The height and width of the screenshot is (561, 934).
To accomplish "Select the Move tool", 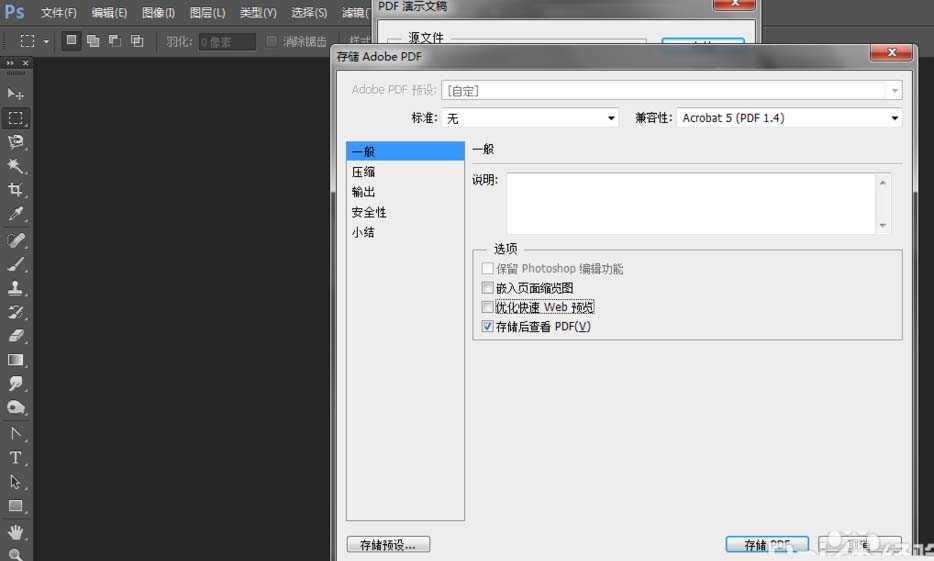I will pyautogui.click(x=16, y=94).
